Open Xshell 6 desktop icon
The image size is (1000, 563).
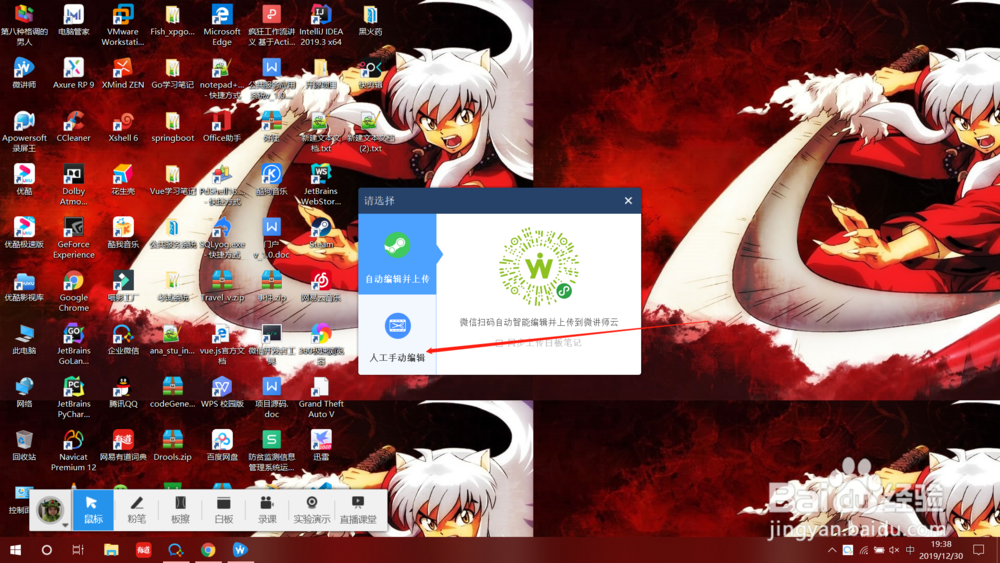coord(122,126)
